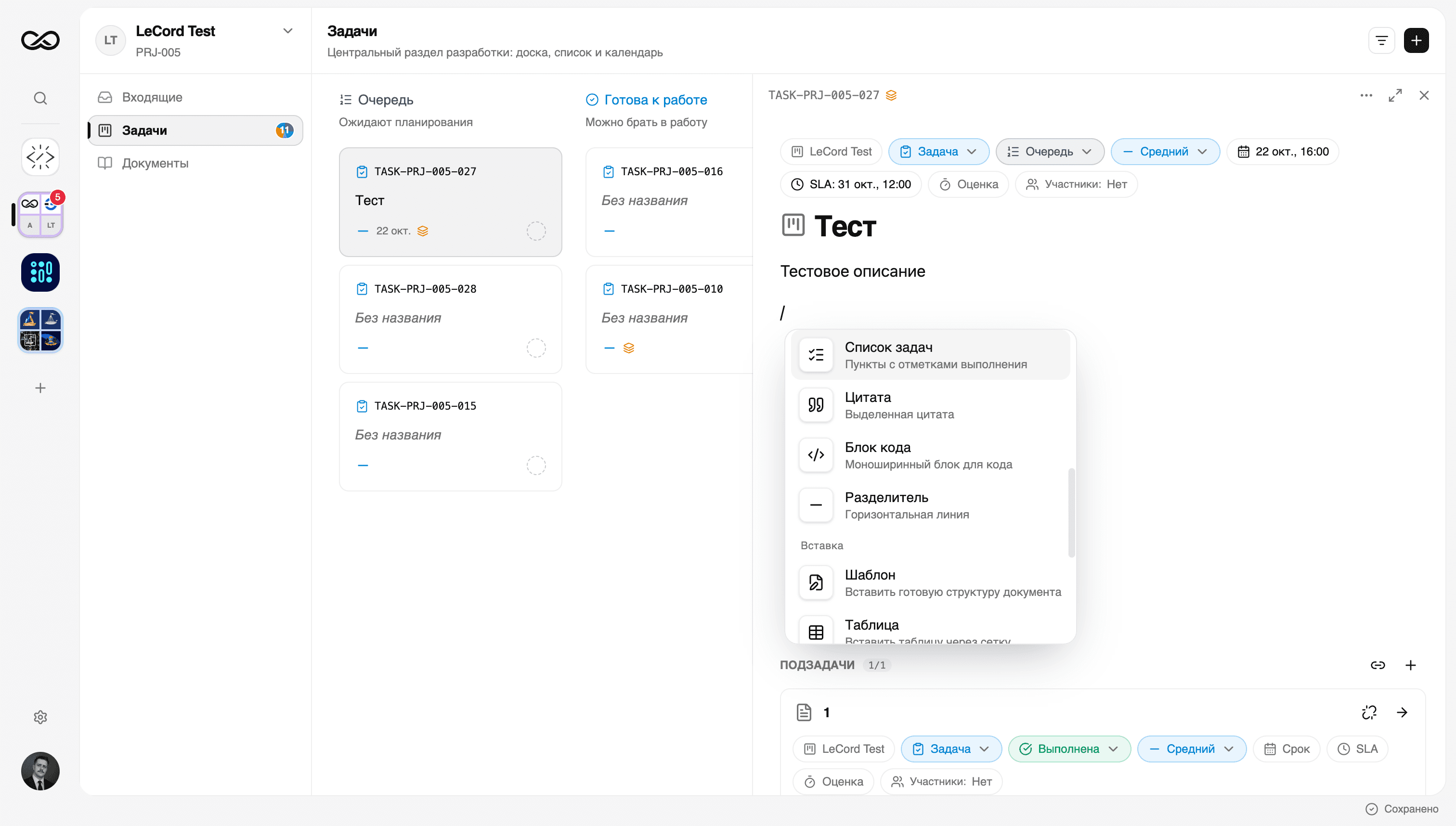
Task: Open the Выполнена status dropdown of subtask
Action: click(1069, 749)
